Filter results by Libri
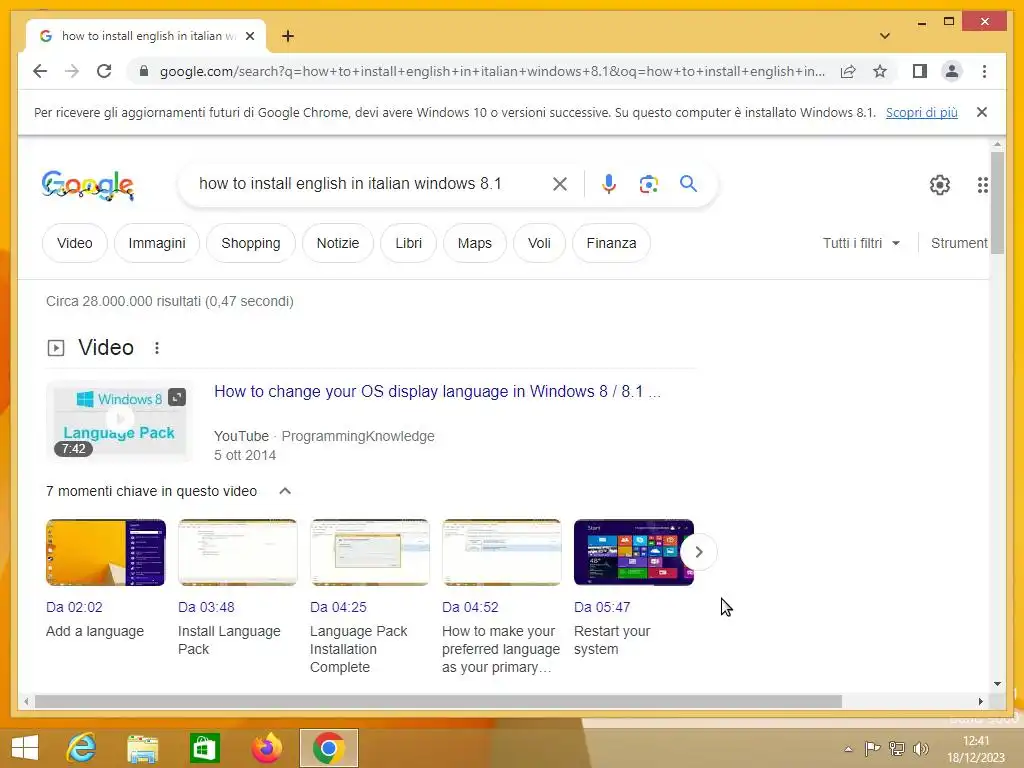Screen dimensions: 1024x768 [408, 243]
